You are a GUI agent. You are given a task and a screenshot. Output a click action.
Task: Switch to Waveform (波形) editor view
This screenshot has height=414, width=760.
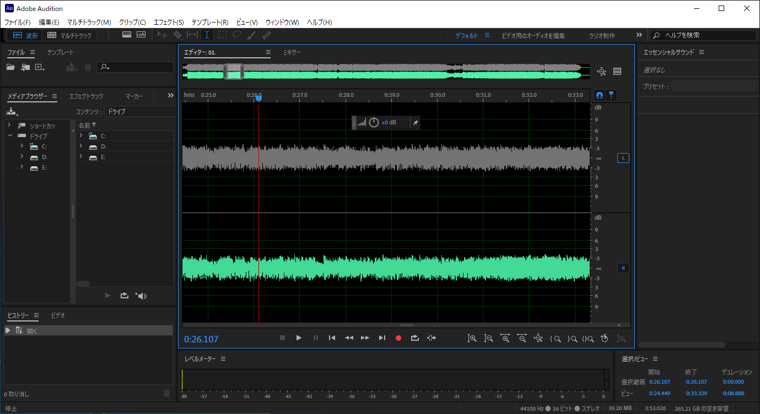[25, 35]
